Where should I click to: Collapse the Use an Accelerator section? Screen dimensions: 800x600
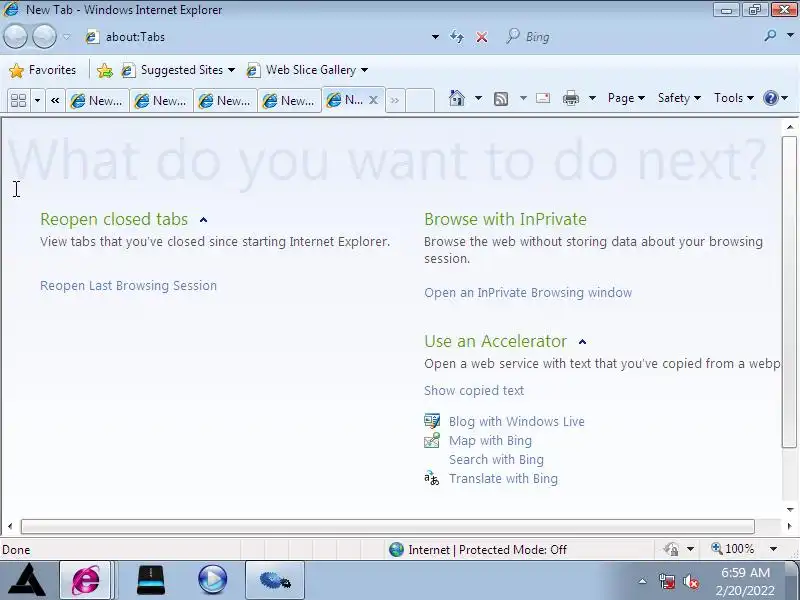click(582, 342)
